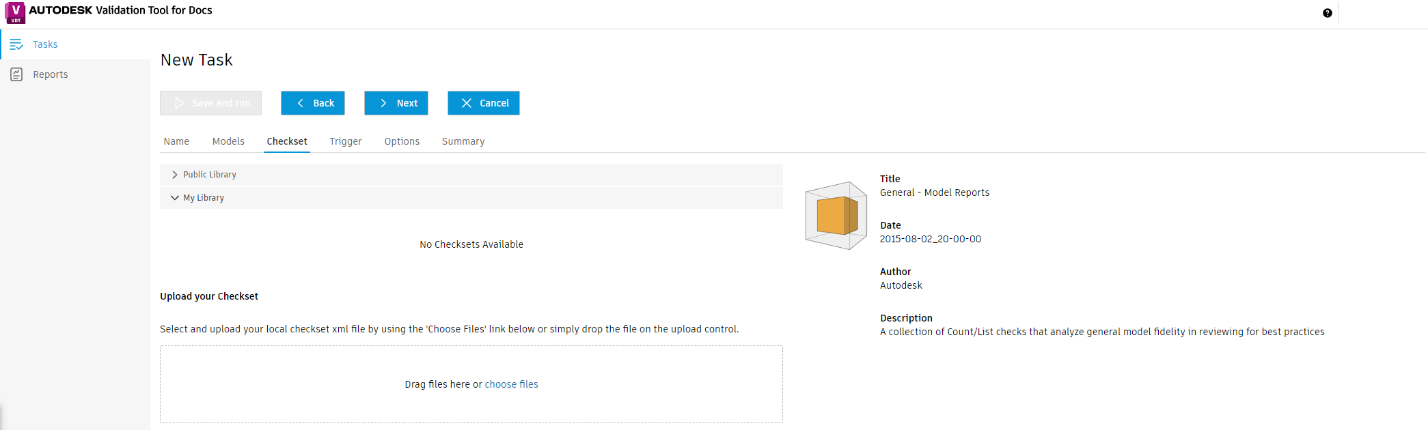The height and width of the screenshot is (430, 1428).
Task: Go to the Trigger tab
Action: [x=346, y=142]
